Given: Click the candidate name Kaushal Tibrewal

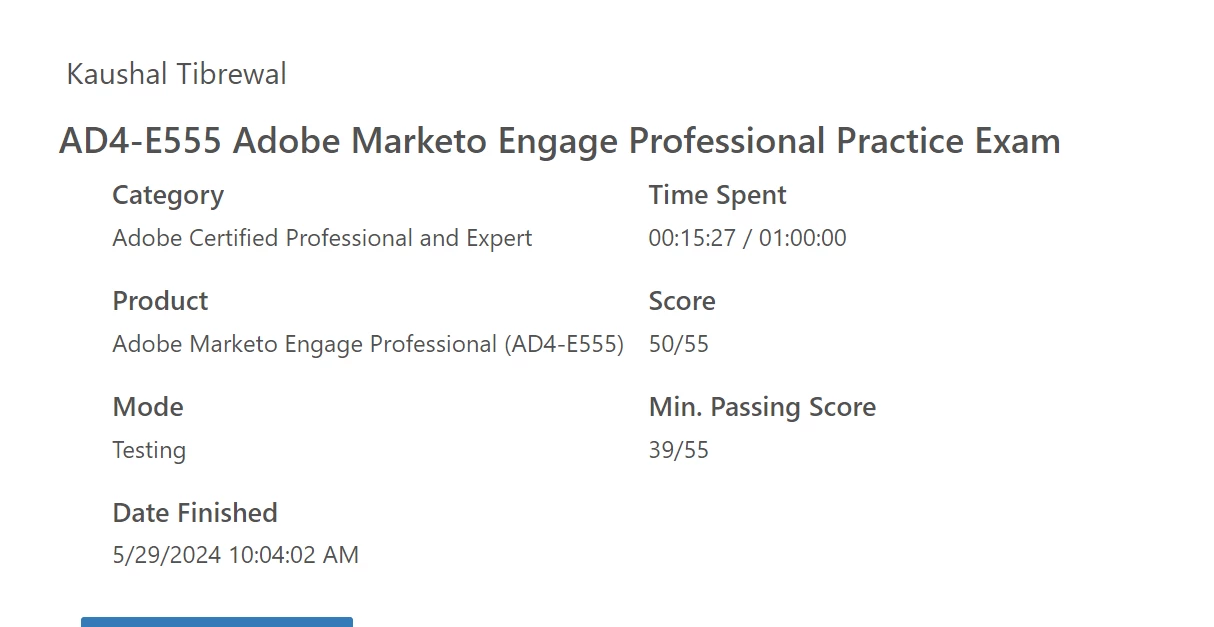Looking at the screenshot, I should 176,74.
